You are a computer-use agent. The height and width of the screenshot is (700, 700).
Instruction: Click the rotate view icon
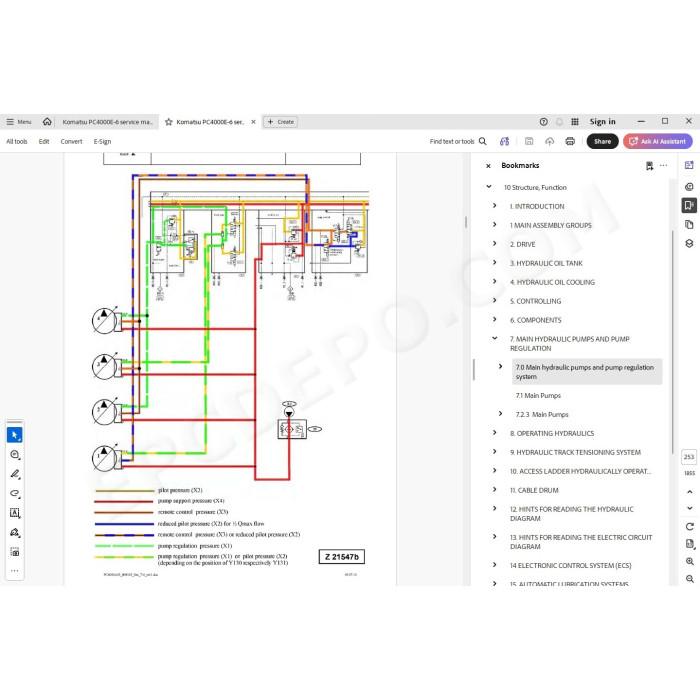[690, 527]
